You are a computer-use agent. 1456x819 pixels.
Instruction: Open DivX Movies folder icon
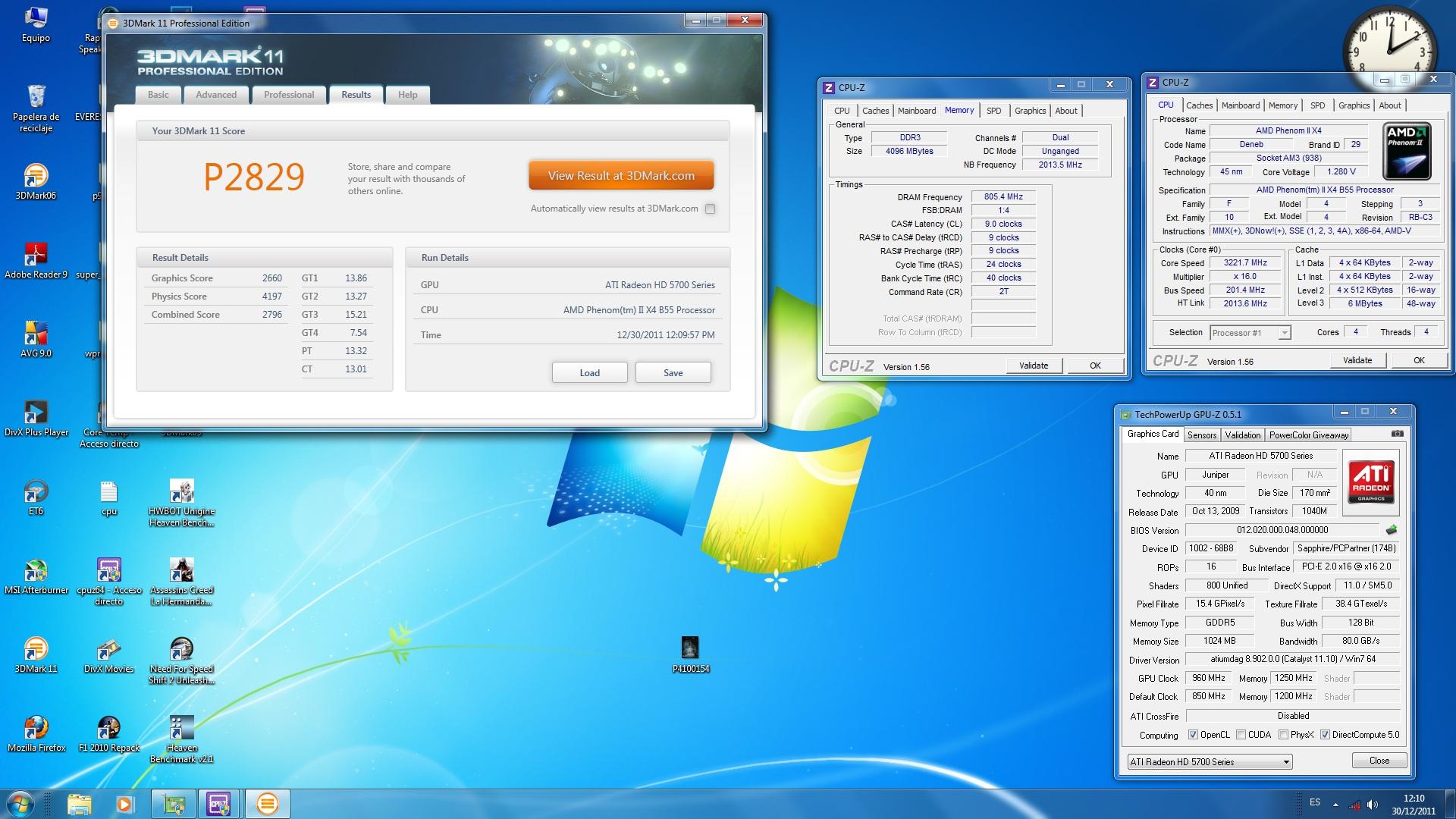108,655
